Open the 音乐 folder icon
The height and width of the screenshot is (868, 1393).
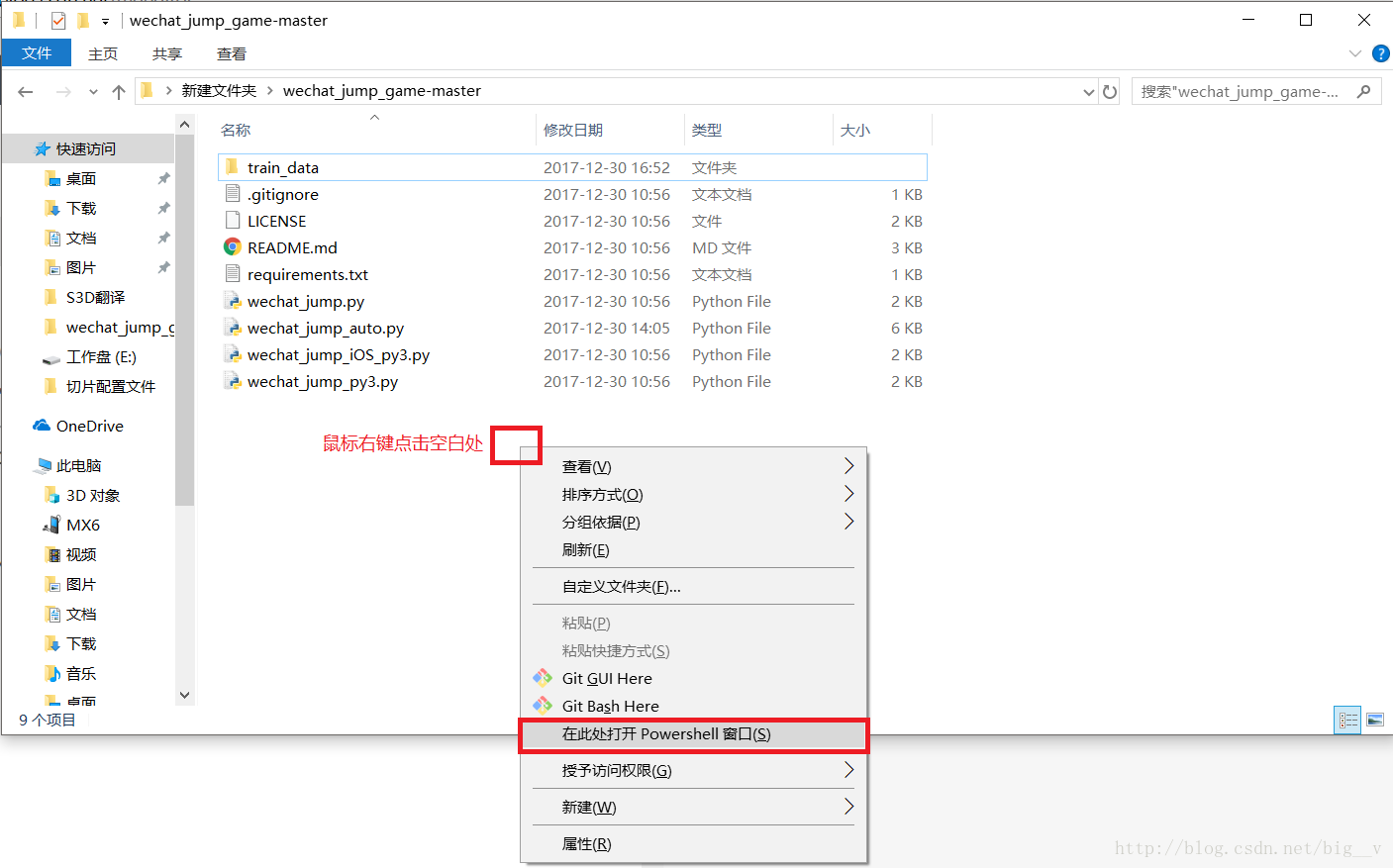(x=52, y=673)
